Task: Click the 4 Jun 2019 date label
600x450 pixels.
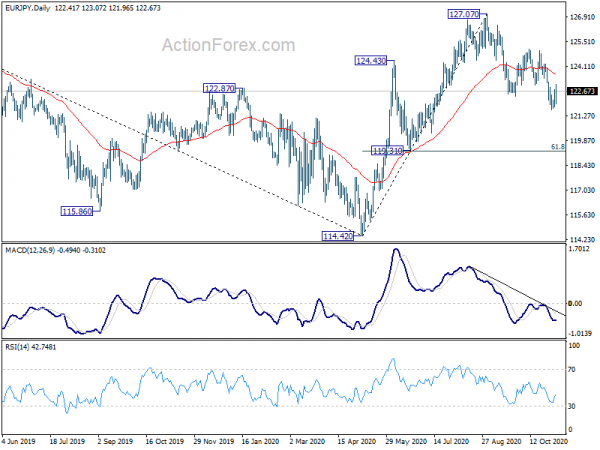Action: click(x=18, y=441)
